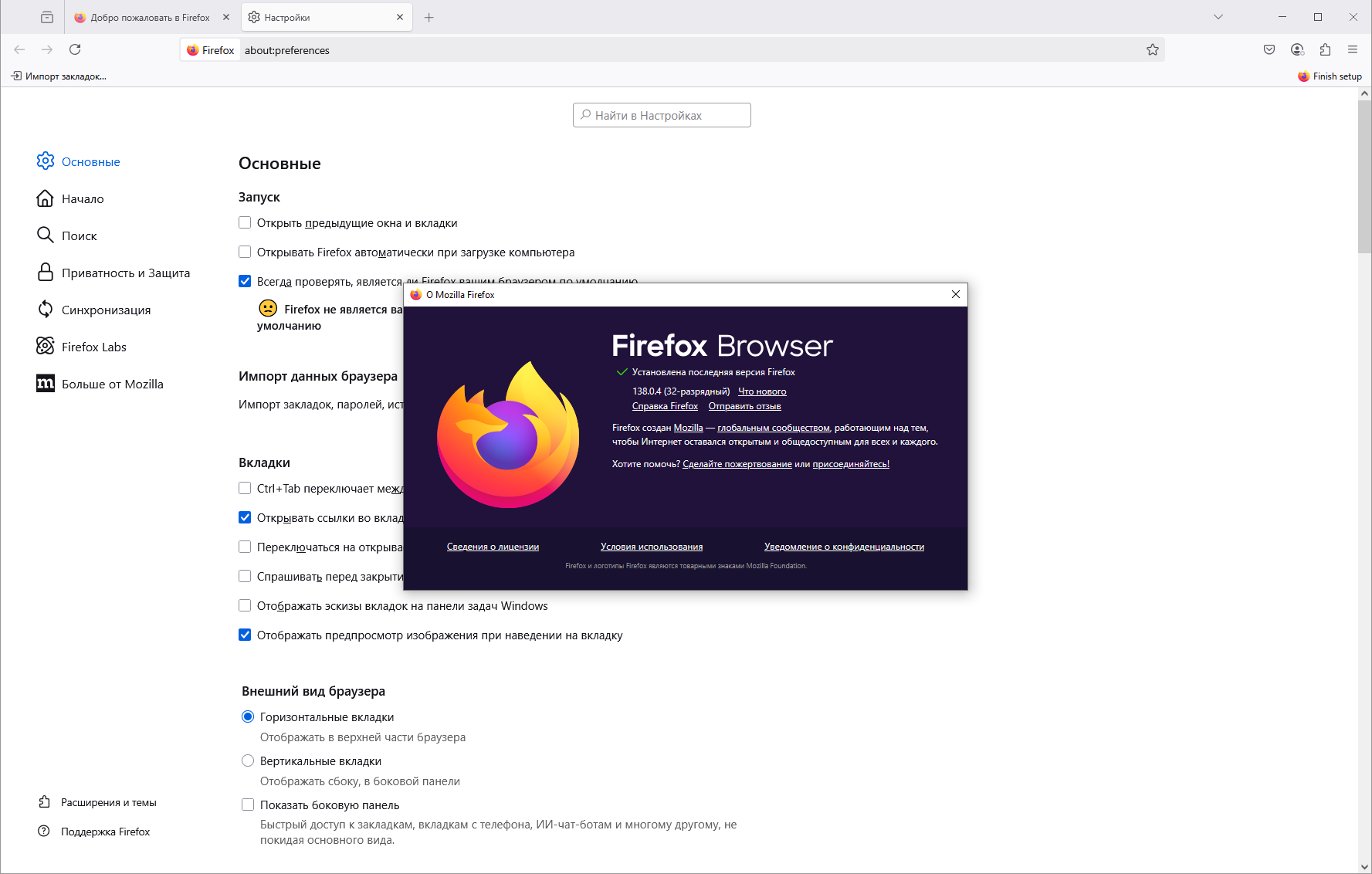This screenshot has height=874, width=1372.
Task: Click Отправить отзыв link
Action: tap(744, 406)
